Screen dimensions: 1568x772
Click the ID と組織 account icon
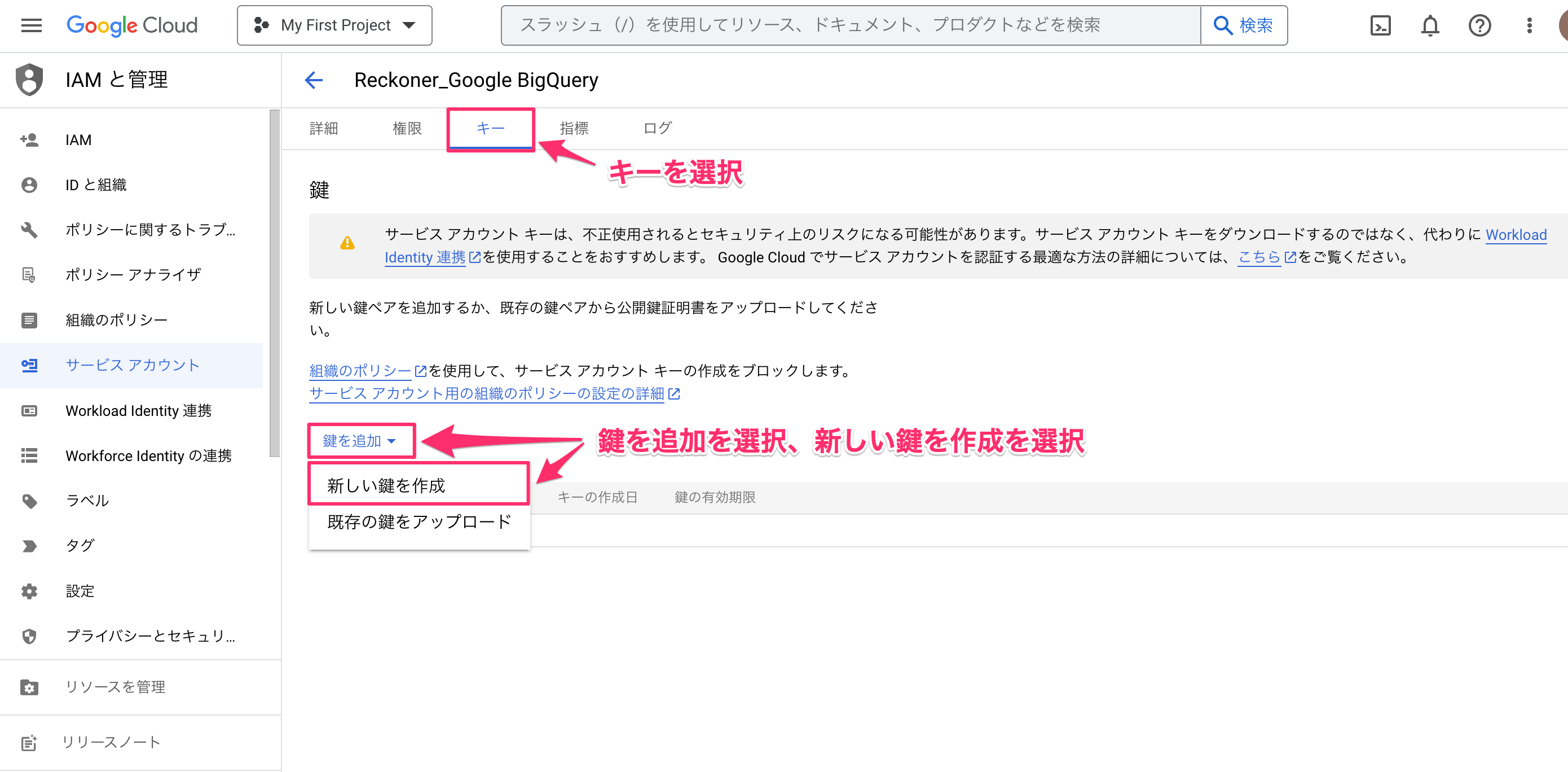pos(29,185)
